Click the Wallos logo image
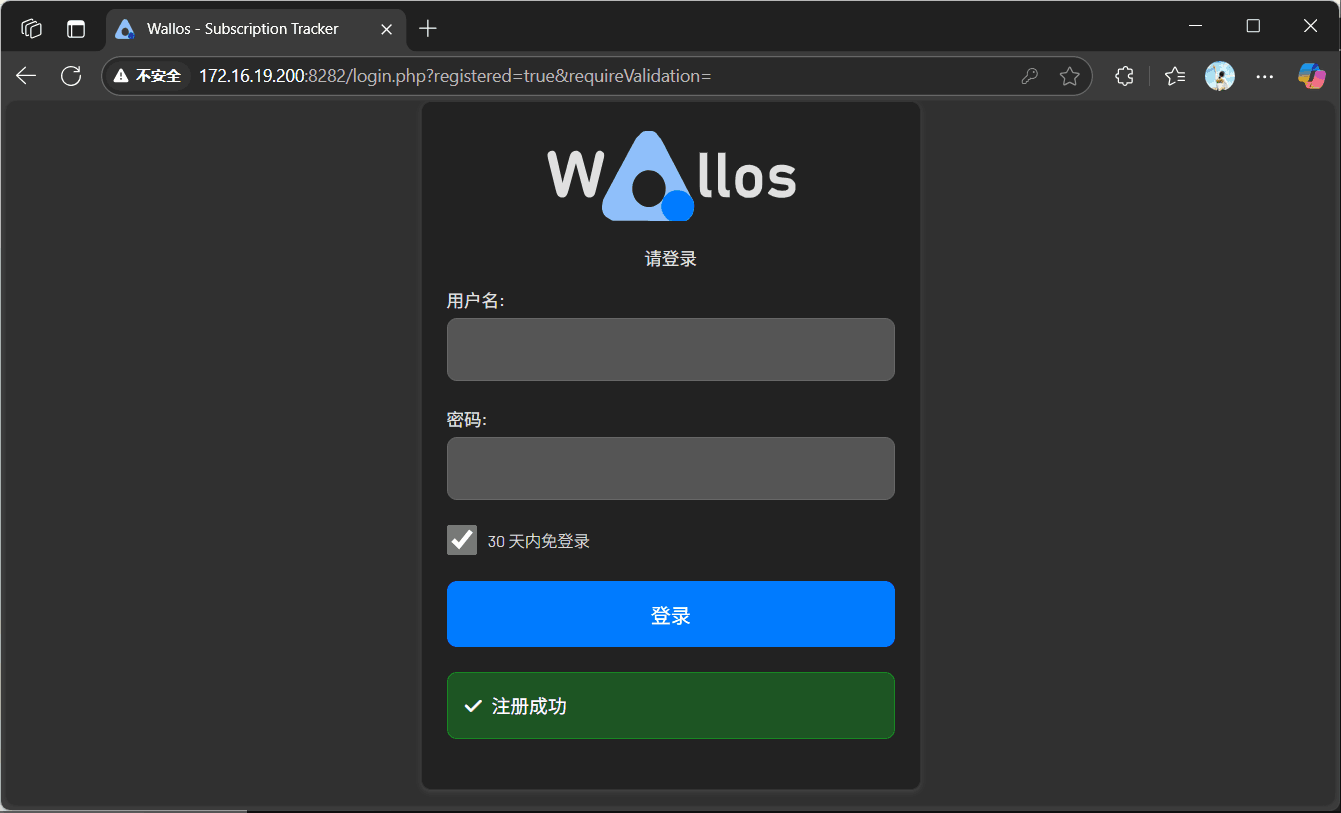The height and width of the screenshot is (813, 1341). point(671,176)
